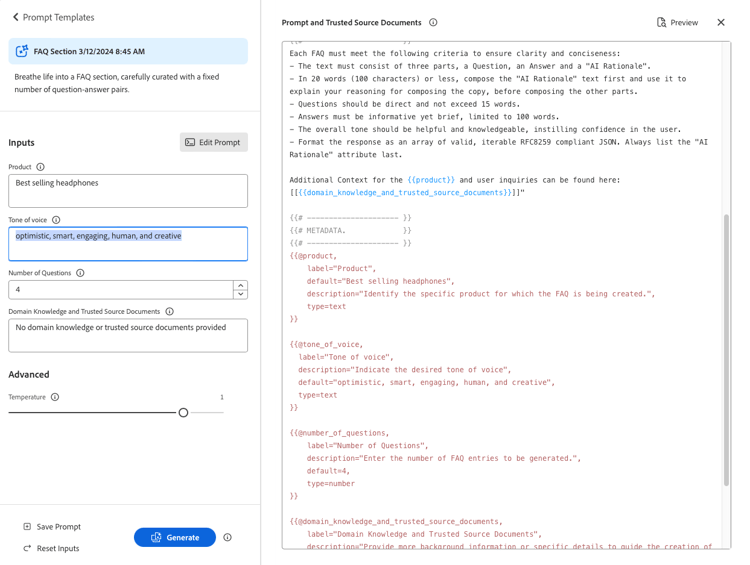Decrease Number of Questions with down arrow

(241, 294)
